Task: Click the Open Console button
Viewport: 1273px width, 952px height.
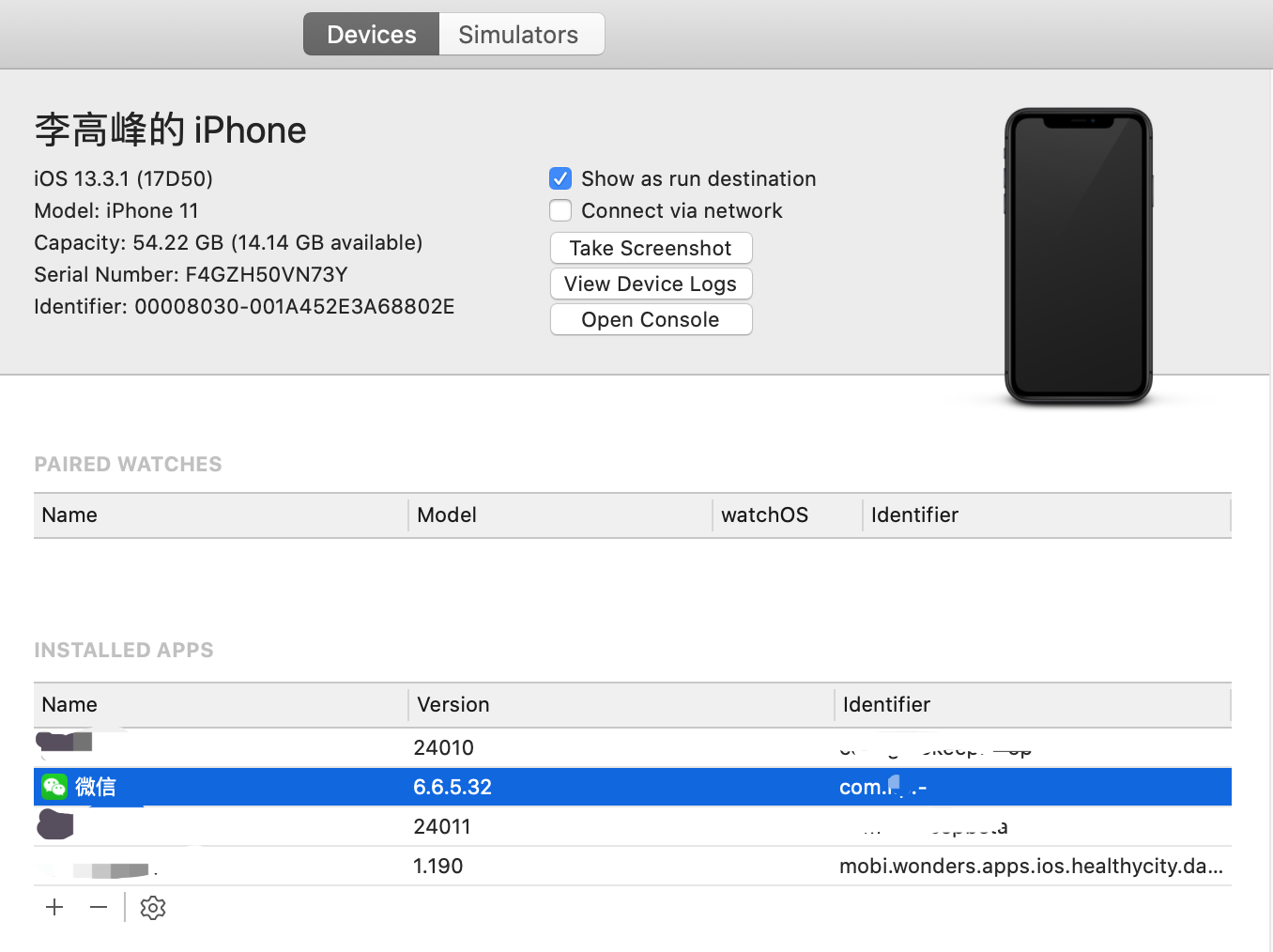Action: (651, 319)
